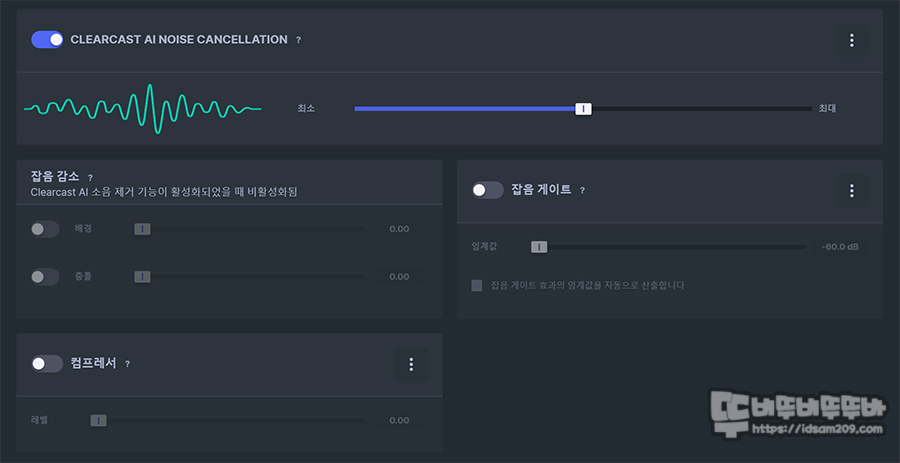
Task: Click the 배경 value field showing 0.00
Action: (x=399, y=229)
